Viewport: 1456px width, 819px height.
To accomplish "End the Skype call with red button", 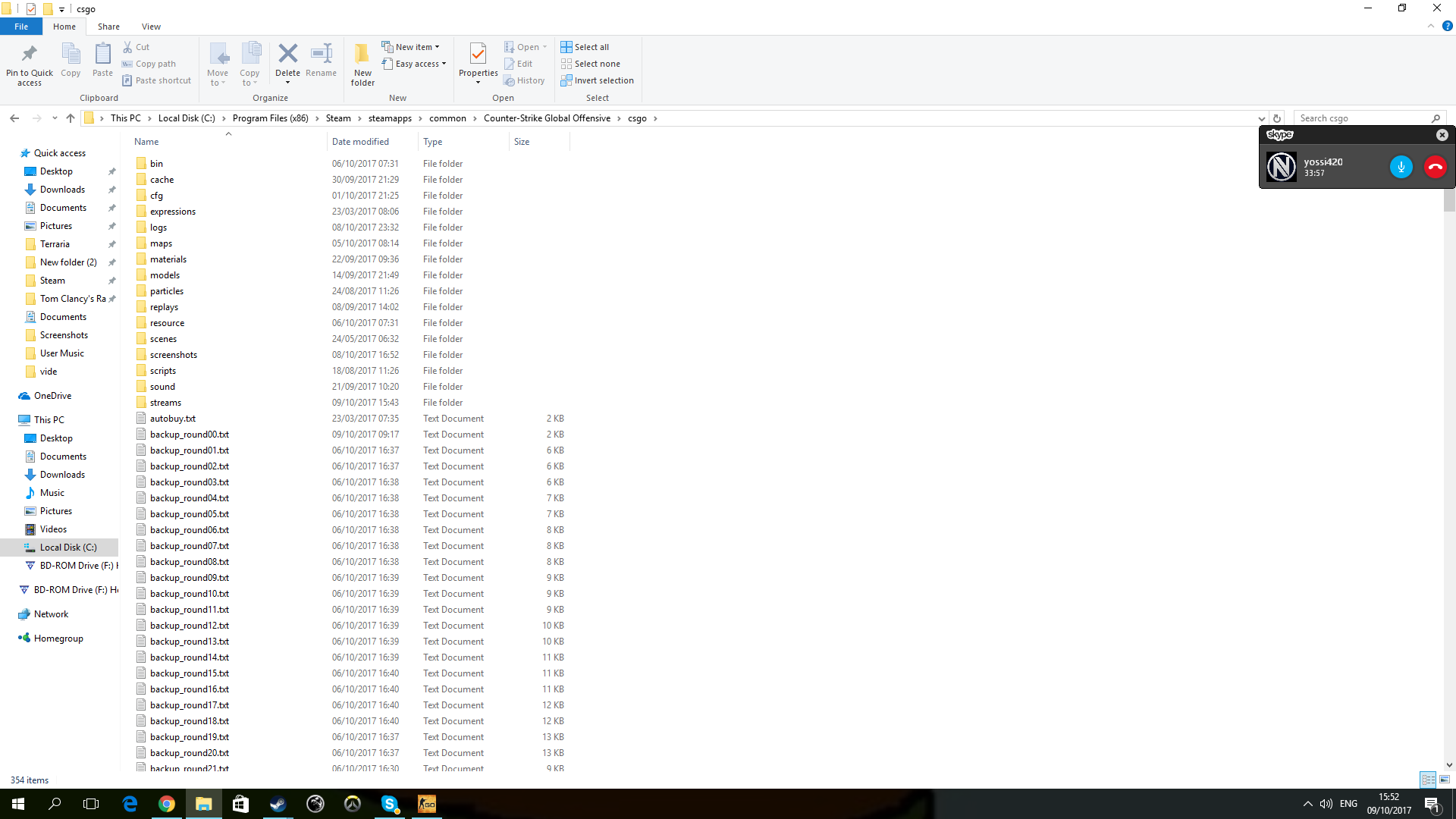I will point(1435,167).
